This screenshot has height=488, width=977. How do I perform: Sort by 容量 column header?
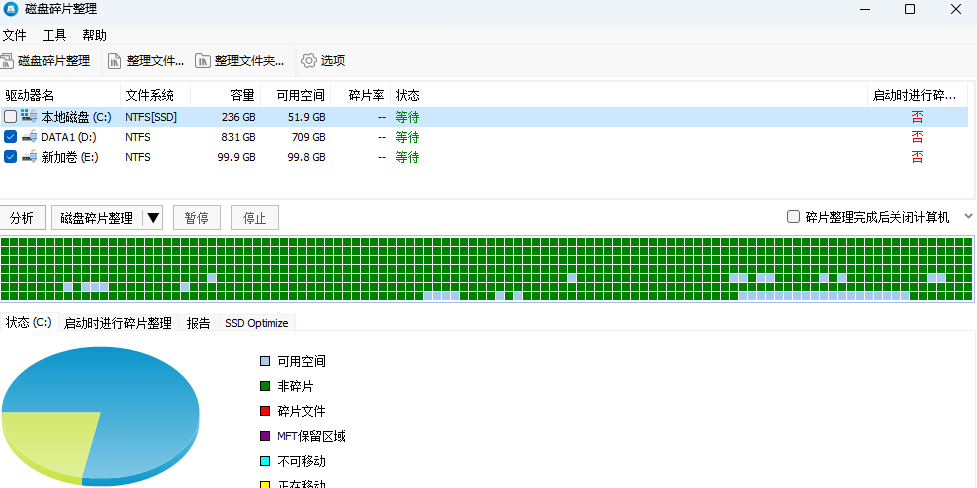tap(226, 95)
